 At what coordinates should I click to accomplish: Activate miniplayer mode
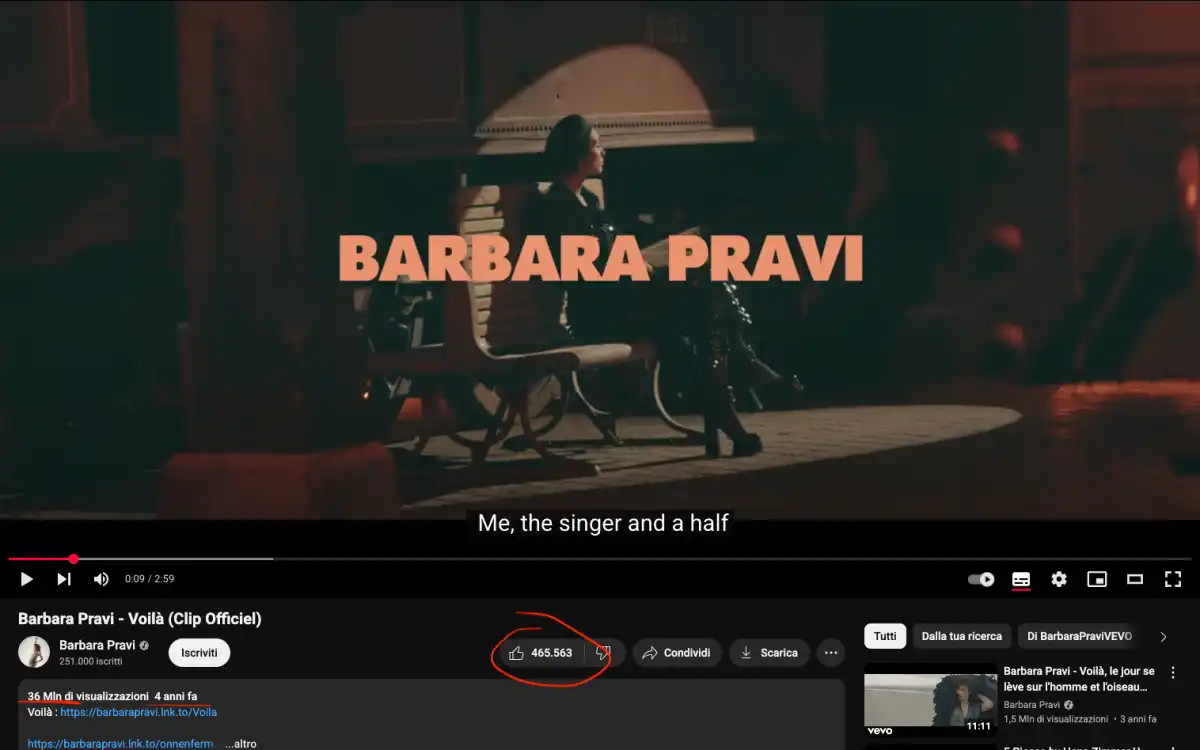coord(1097,579)
